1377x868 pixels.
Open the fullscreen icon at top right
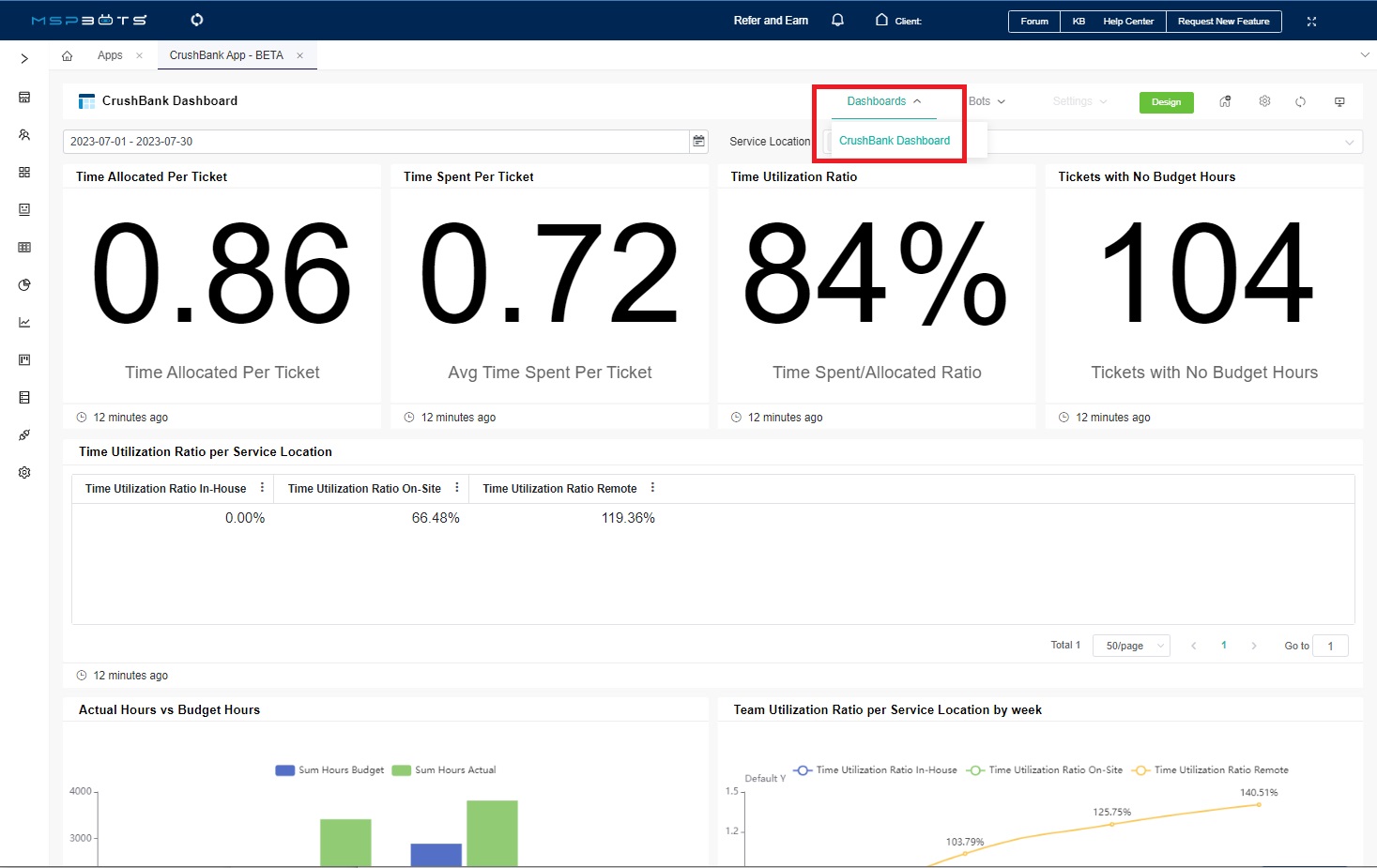(x=1311, y=20)
